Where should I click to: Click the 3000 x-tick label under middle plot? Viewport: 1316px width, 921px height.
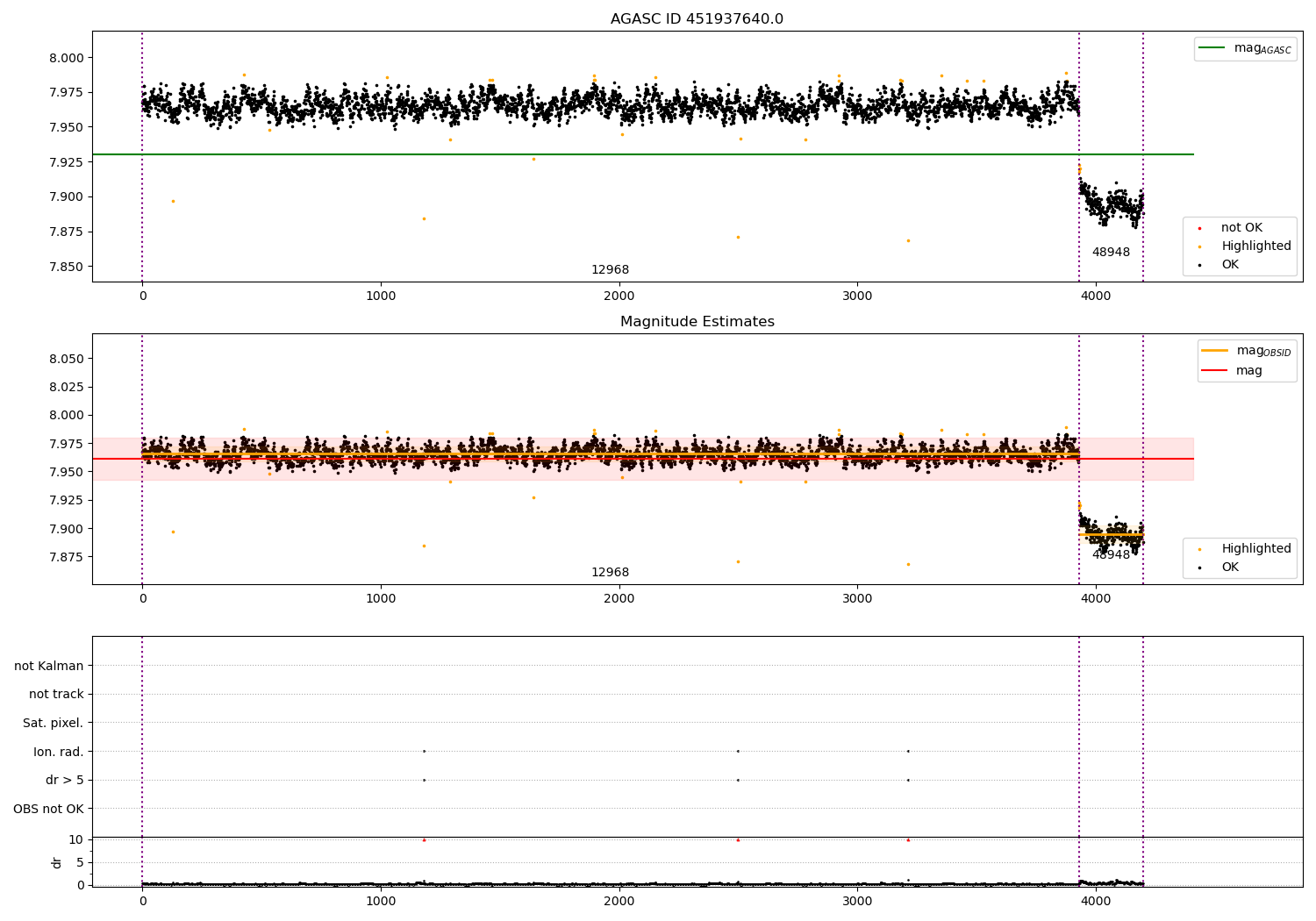point(857,599)
